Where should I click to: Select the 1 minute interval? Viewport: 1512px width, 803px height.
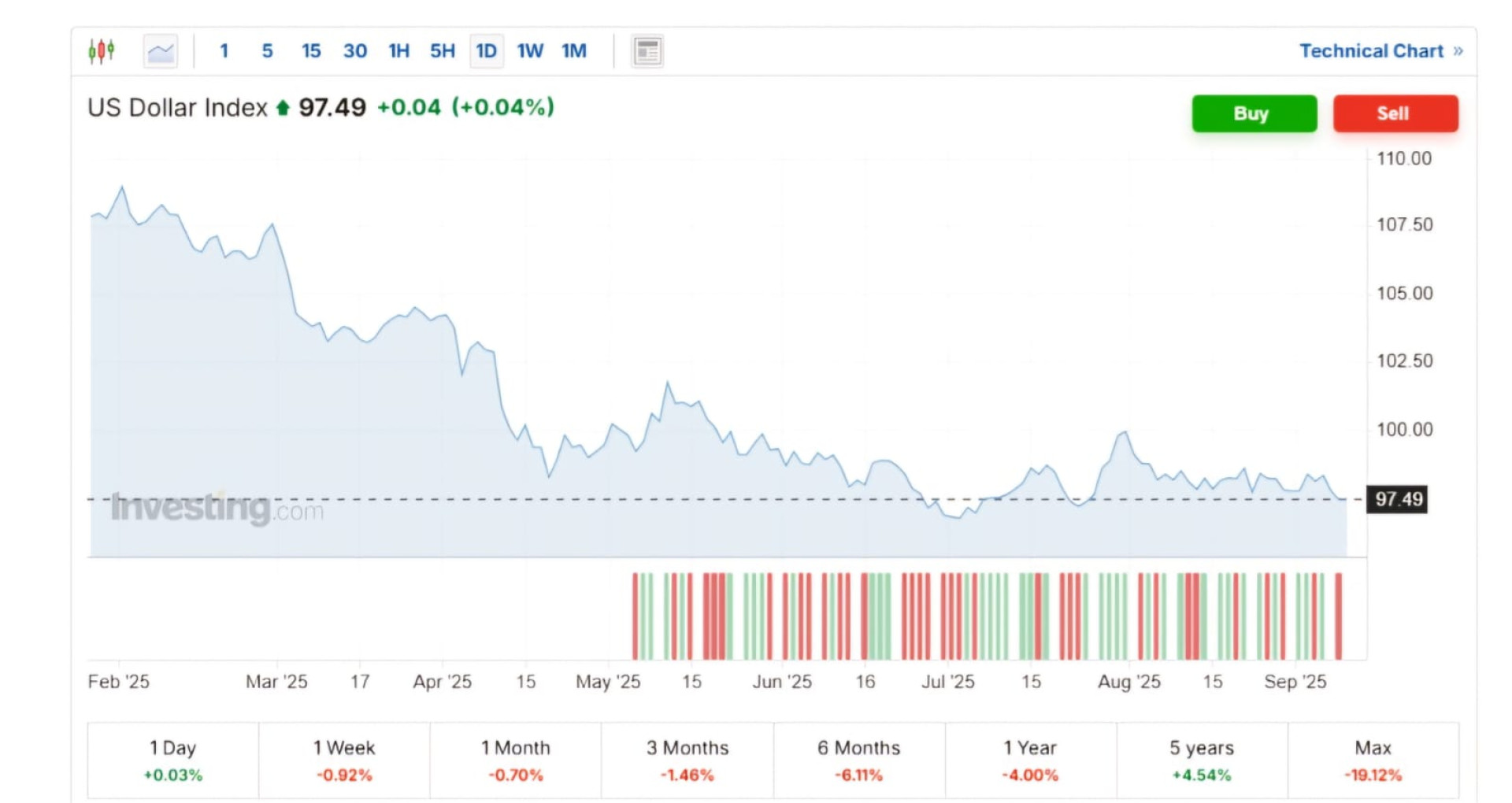click(x=224, y=51)
